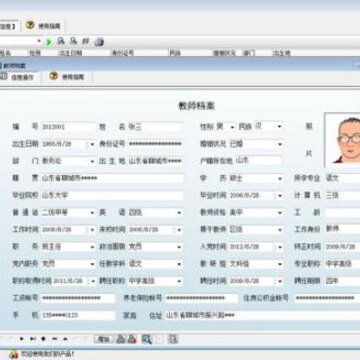The width and height of the screenshot is (360, 360).
Task: Click the status bar icon beside the welcome message
Action: tap(13, 353)
